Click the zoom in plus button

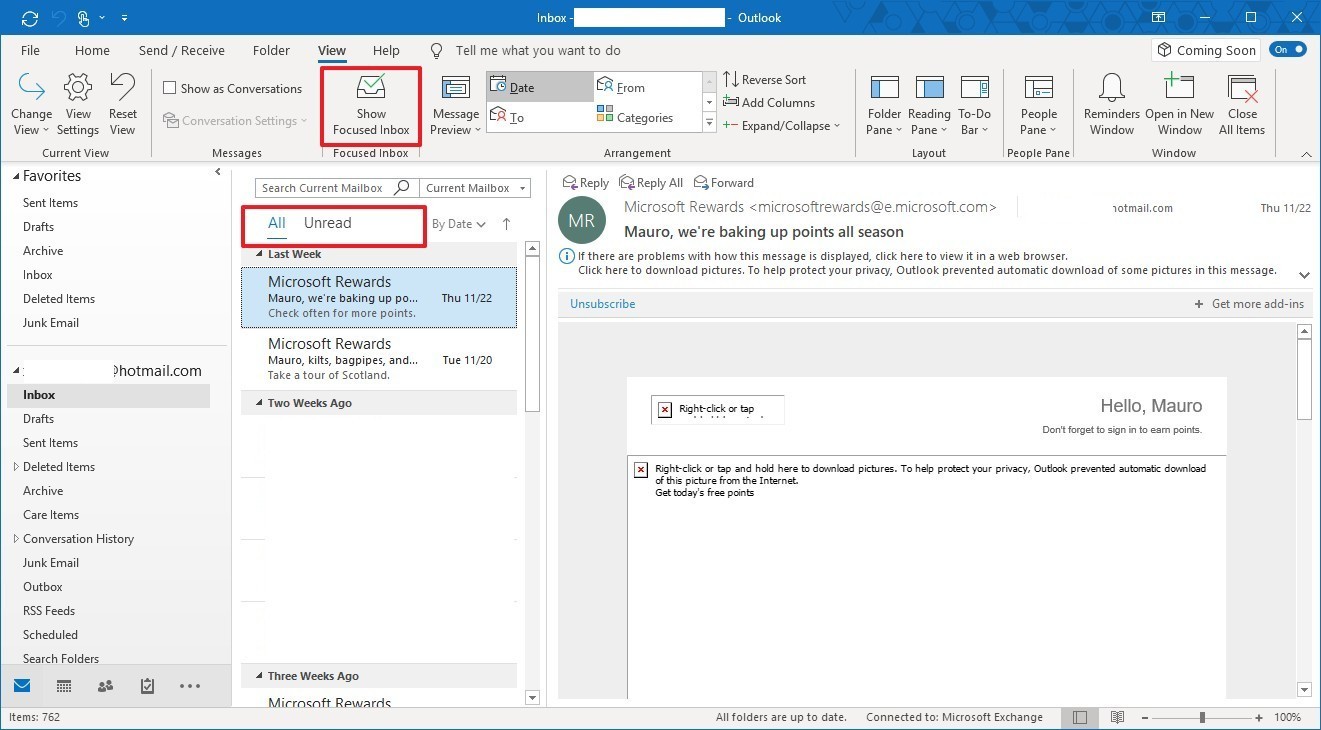click(x=1260, y=717)
